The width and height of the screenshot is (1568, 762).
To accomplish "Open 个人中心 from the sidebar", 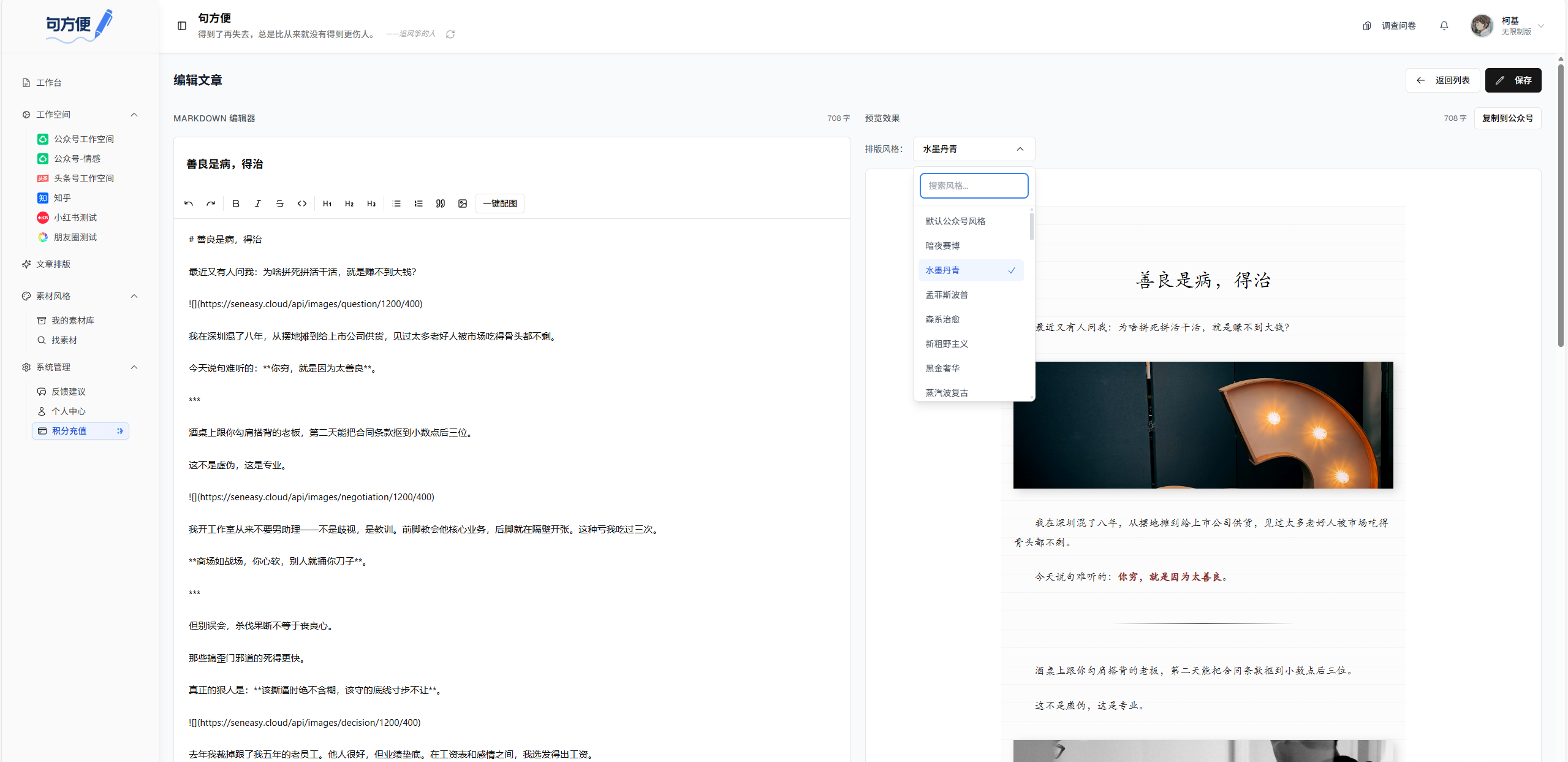I will tap(68, 411).
